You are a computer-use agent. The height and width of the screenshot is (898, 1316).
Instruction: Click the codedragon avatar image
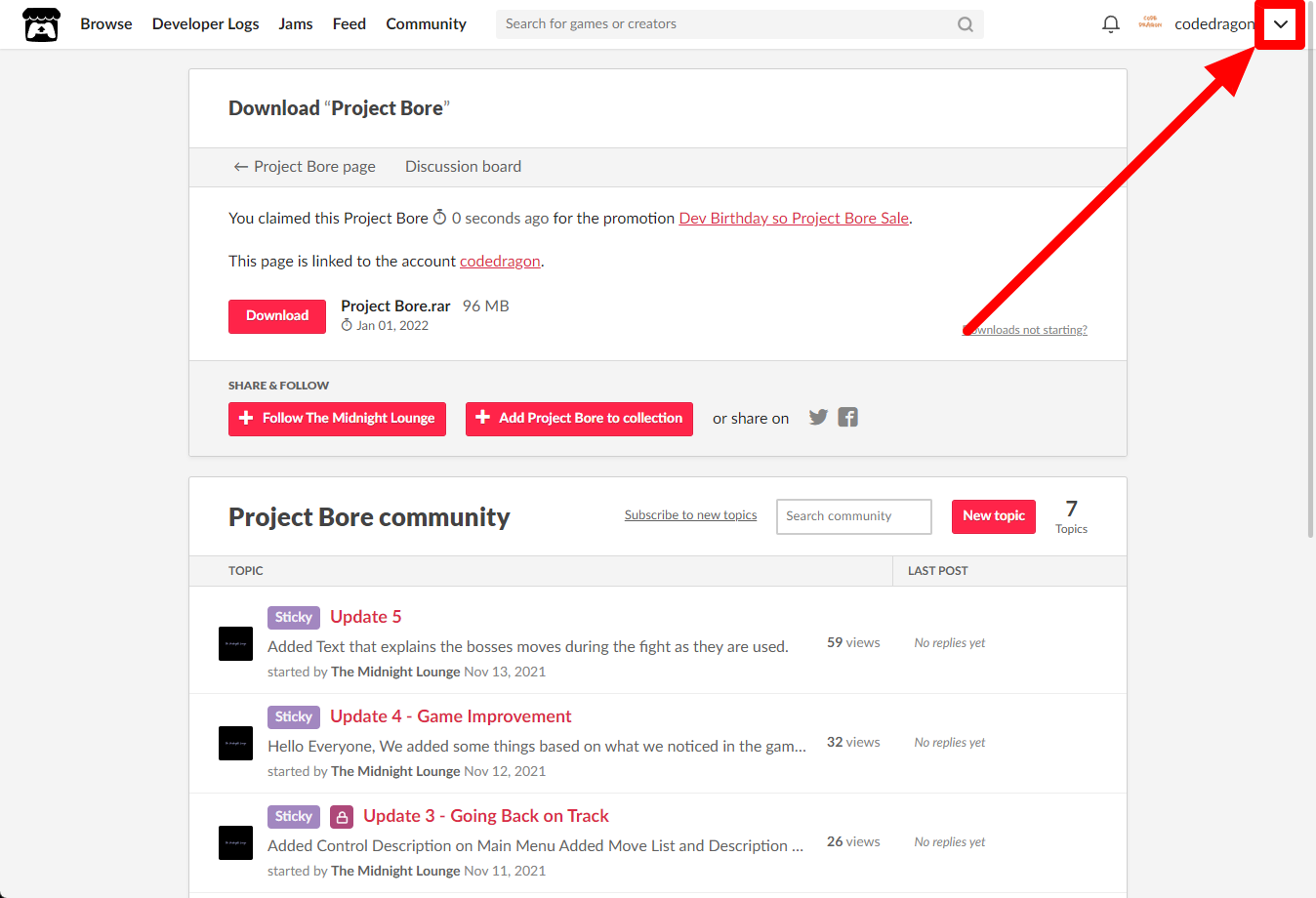1151,23
